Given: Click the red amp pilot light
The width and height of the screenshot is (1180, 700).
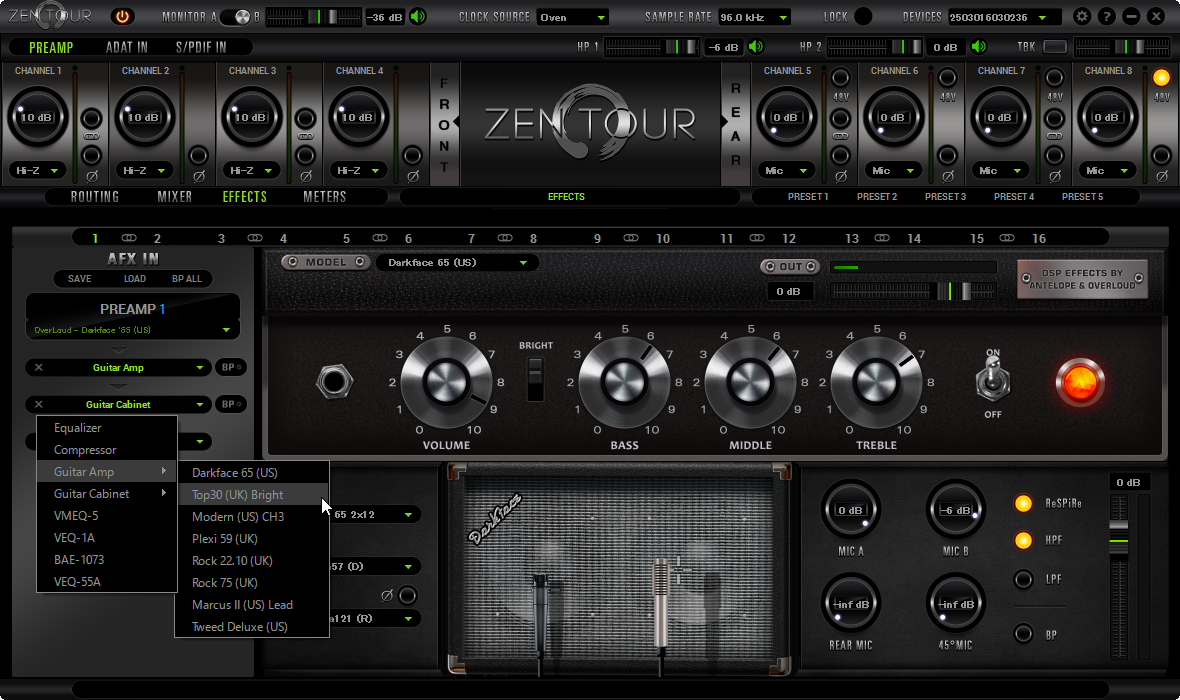Looking at the screenshot, I should [1080, 382].
